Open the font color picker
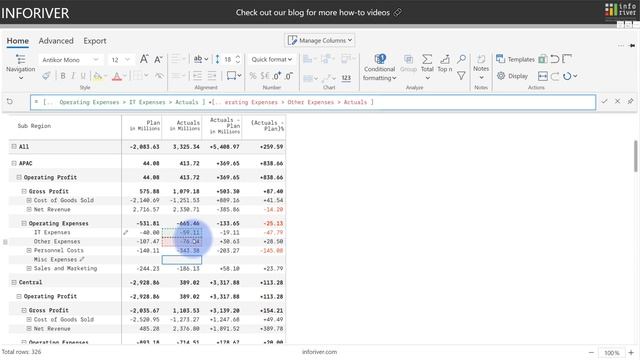640x360 pixels. point(119,76)
